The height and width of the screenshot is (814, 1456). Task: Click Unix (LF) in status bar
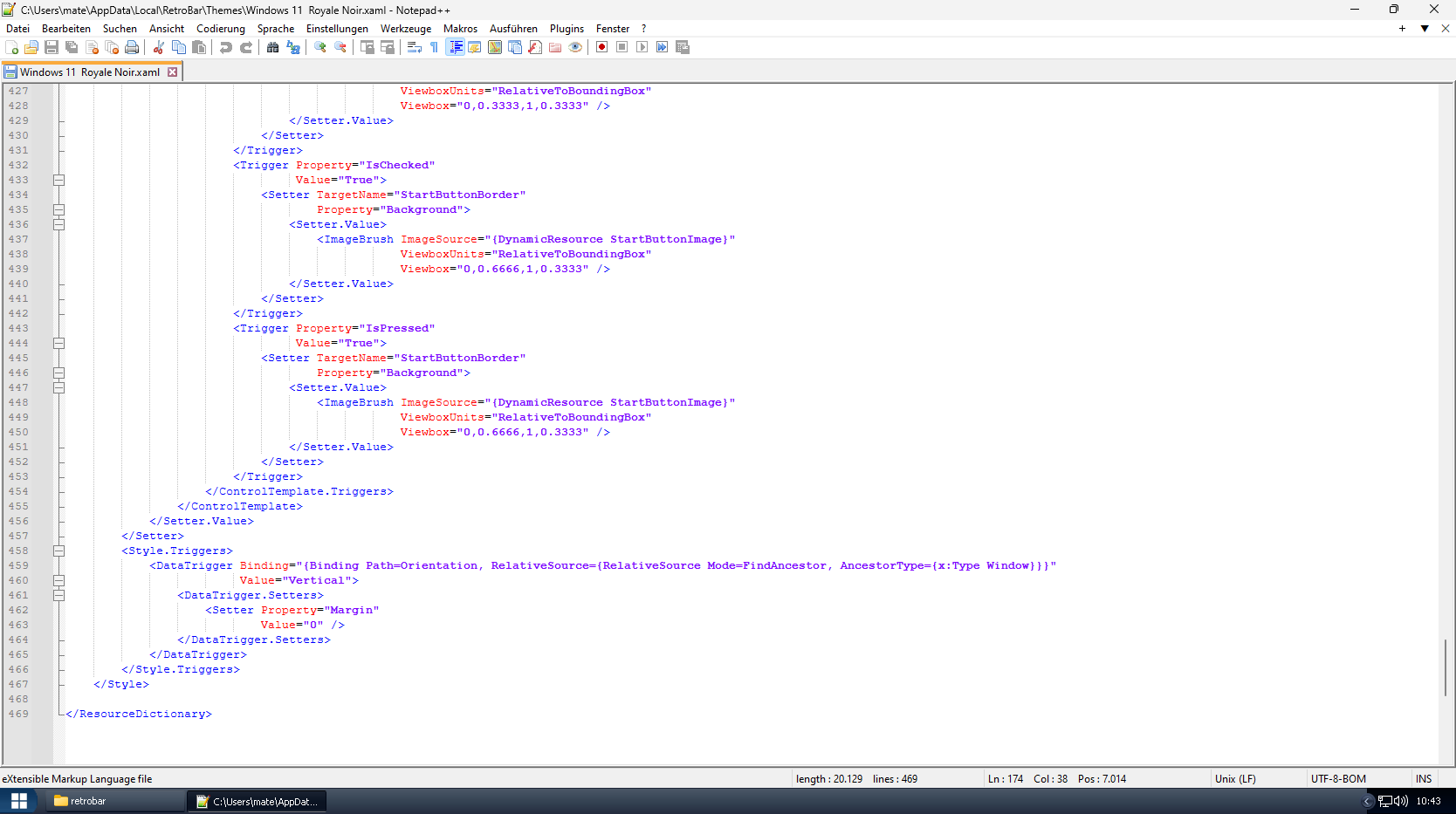point(1235,779)
